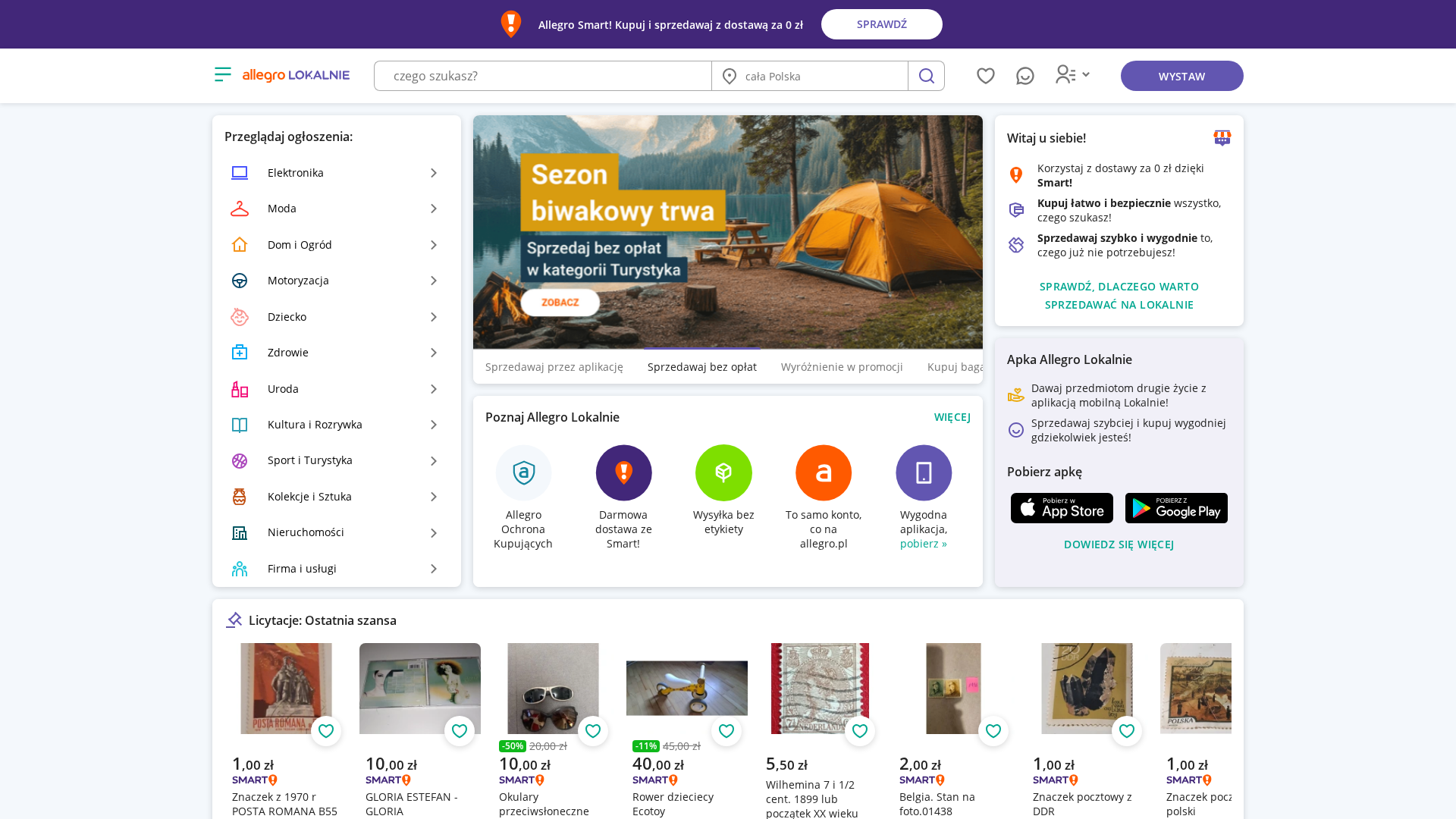This screenshot has height=819, width=1456.
Task: Click the SPRAWDŹ button in top banner
Action: pyautogui.click(x=882, y=24)
